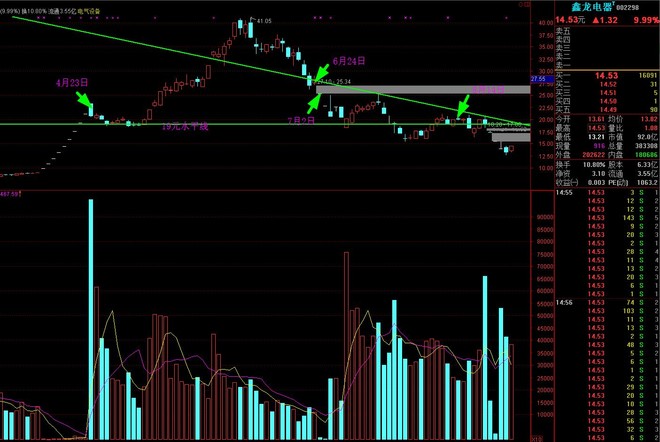Click the red up-triangle beside 1.32

596,20
